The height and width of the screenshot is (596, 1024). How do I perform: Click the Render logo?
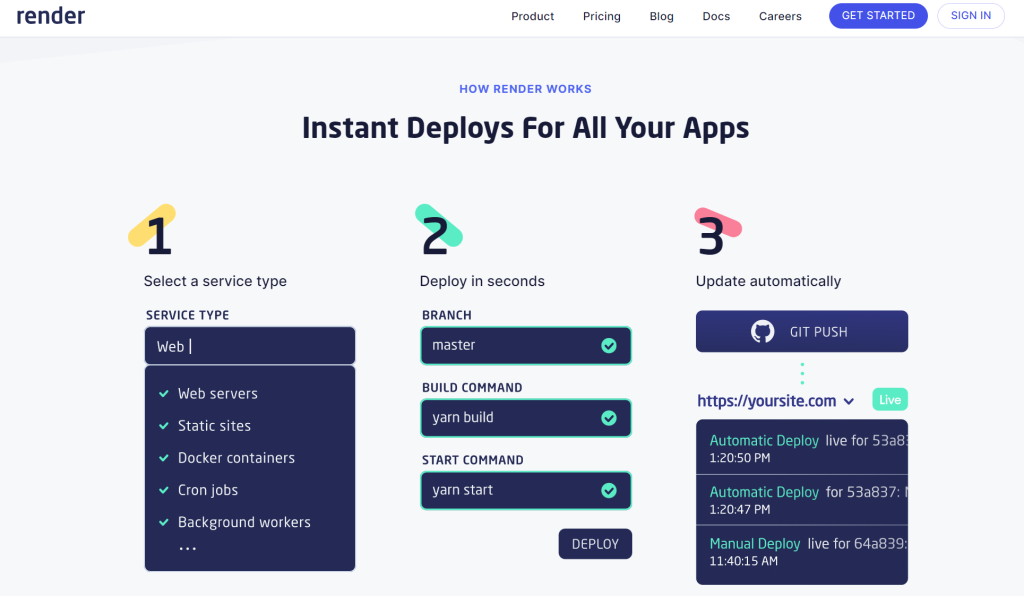(51, 16)
